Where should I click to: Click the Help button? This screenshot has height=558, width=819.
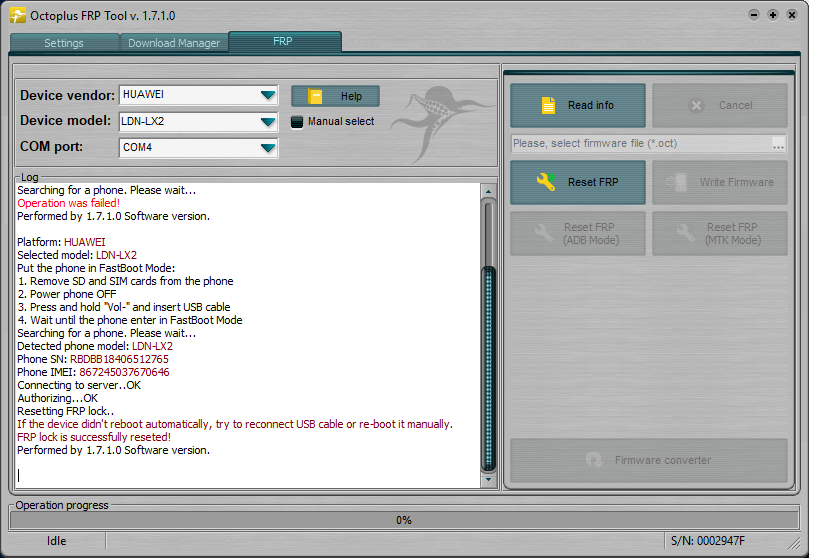[x=335, y=96]
